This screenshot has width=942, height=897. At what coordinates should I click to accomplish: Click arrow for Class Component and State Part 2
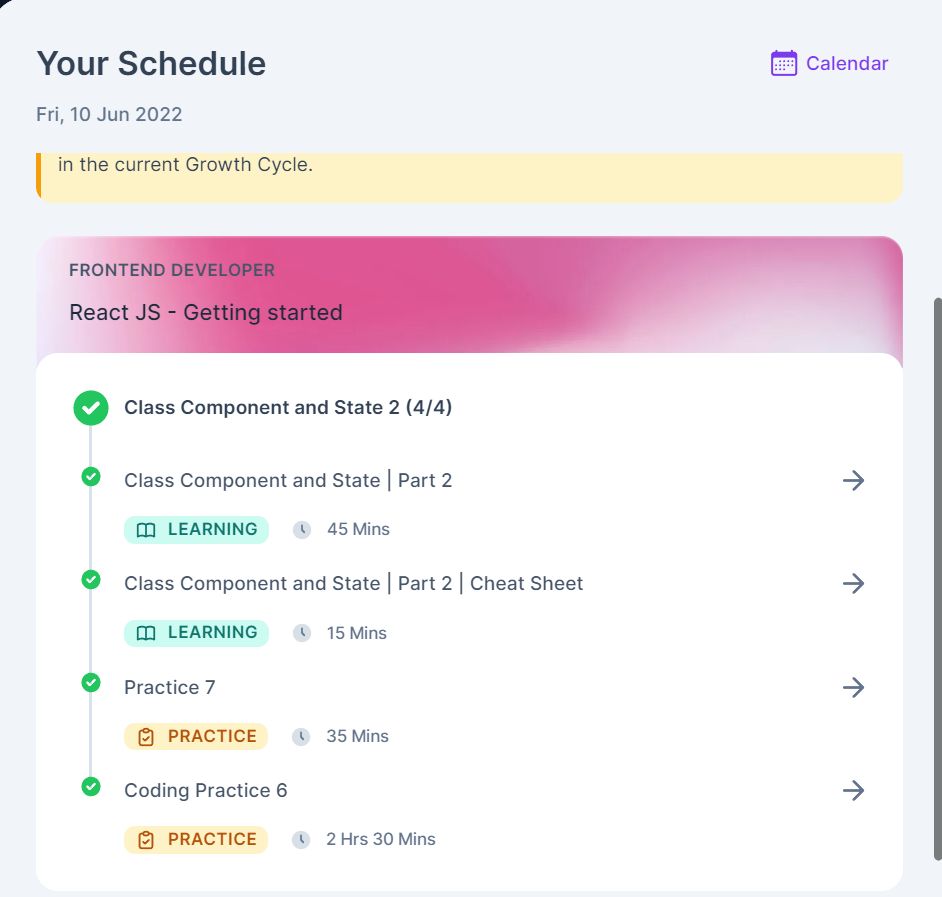pyautogui.click(x=853, y=480)
